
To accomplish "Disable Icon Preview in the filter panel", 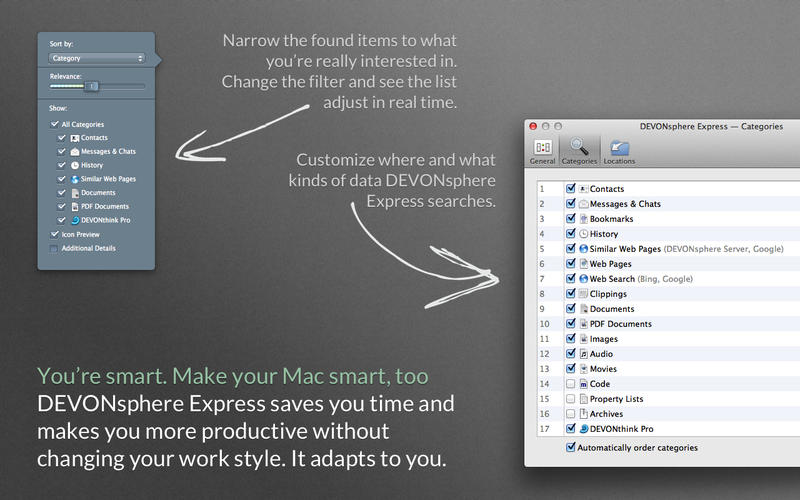I will (54, 234).
